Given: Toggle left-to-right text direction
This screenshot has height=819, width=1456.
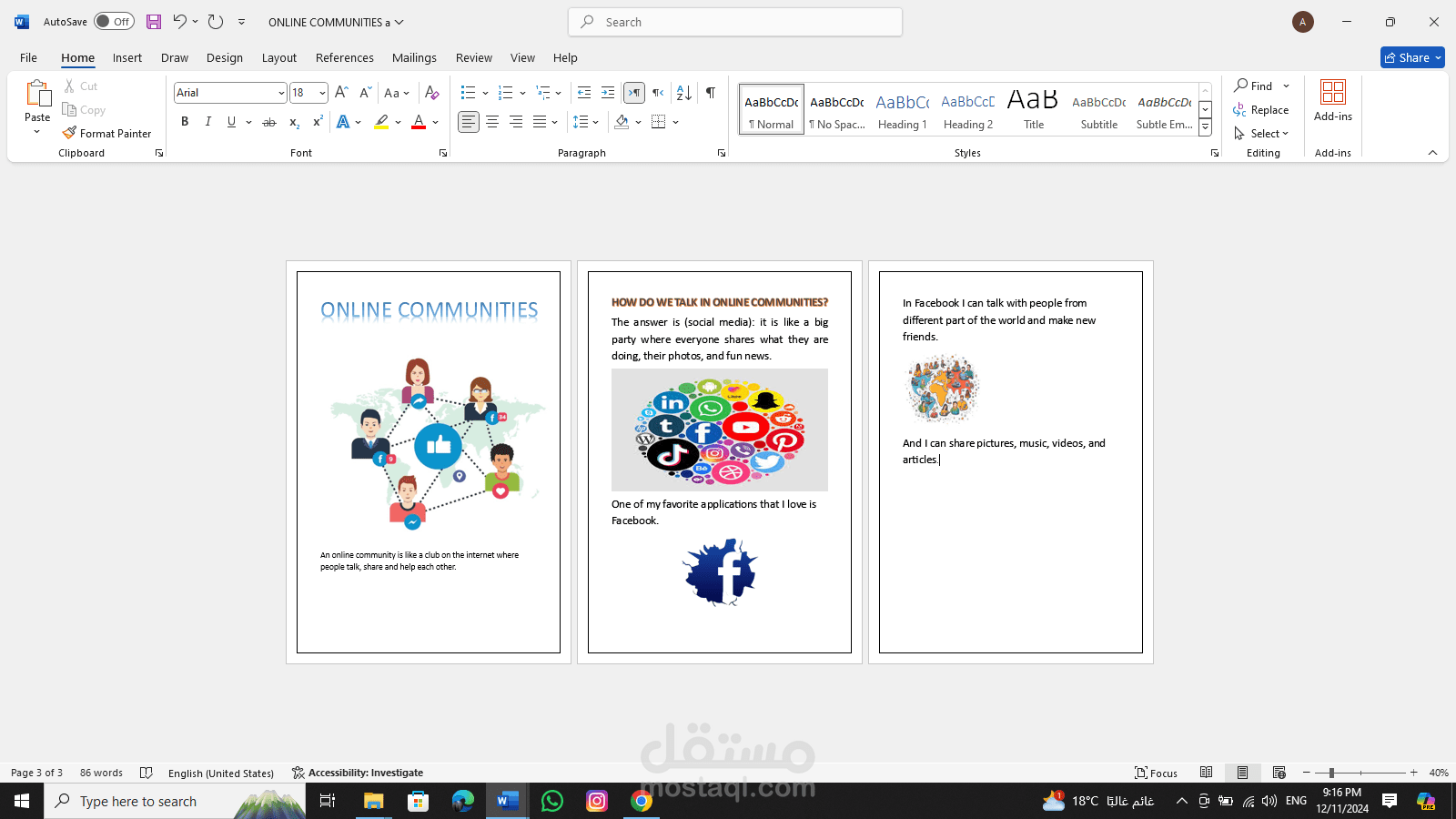Looking at the screenshot, I should [x=634, y=93].
